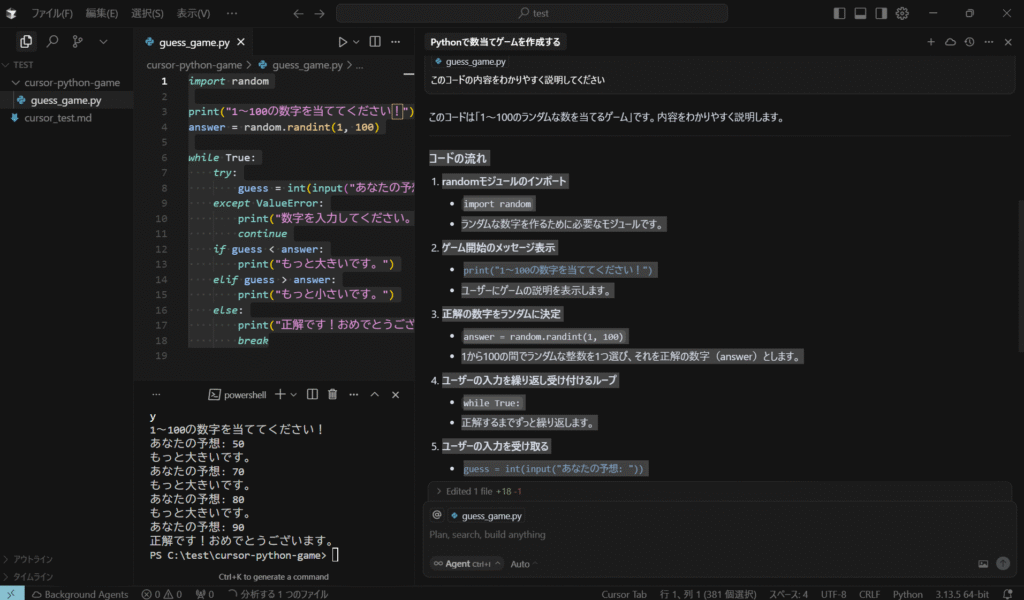Expand the アウトライン section
The image size is (1024, 600).
[x=67, y=559]
